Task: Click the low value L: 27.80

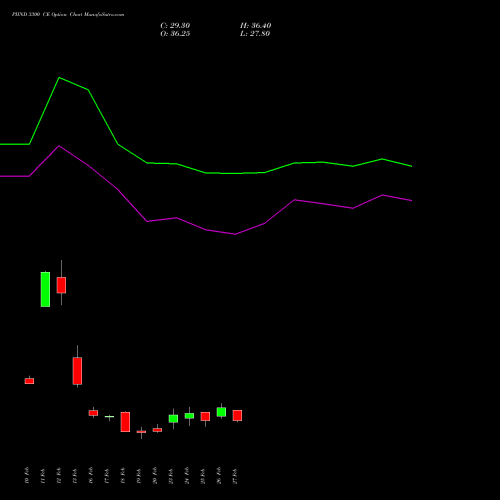Action: pos(255,34)
